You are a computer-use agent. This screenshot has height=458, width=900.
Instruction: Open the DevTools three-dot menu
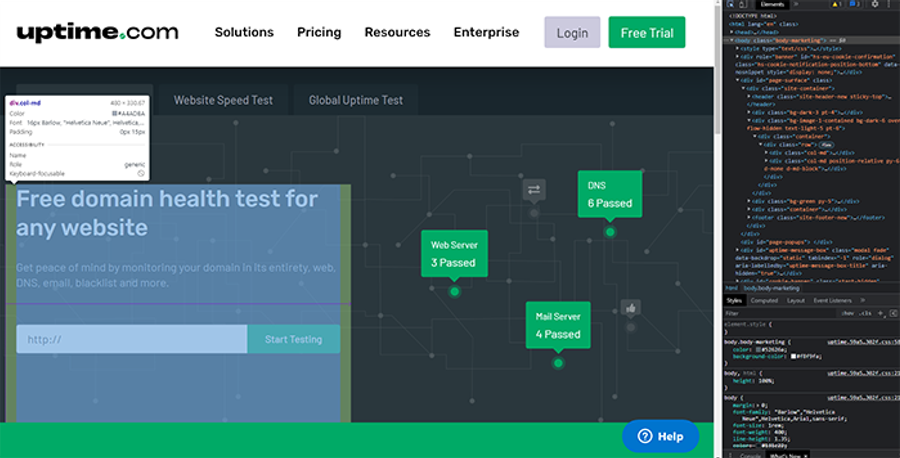pyautogui.click(x=889, y=4)
